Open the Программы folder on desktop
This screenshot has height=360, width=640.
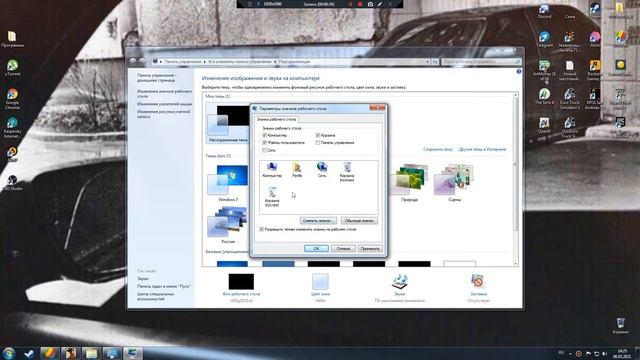[x=12, y=39]
